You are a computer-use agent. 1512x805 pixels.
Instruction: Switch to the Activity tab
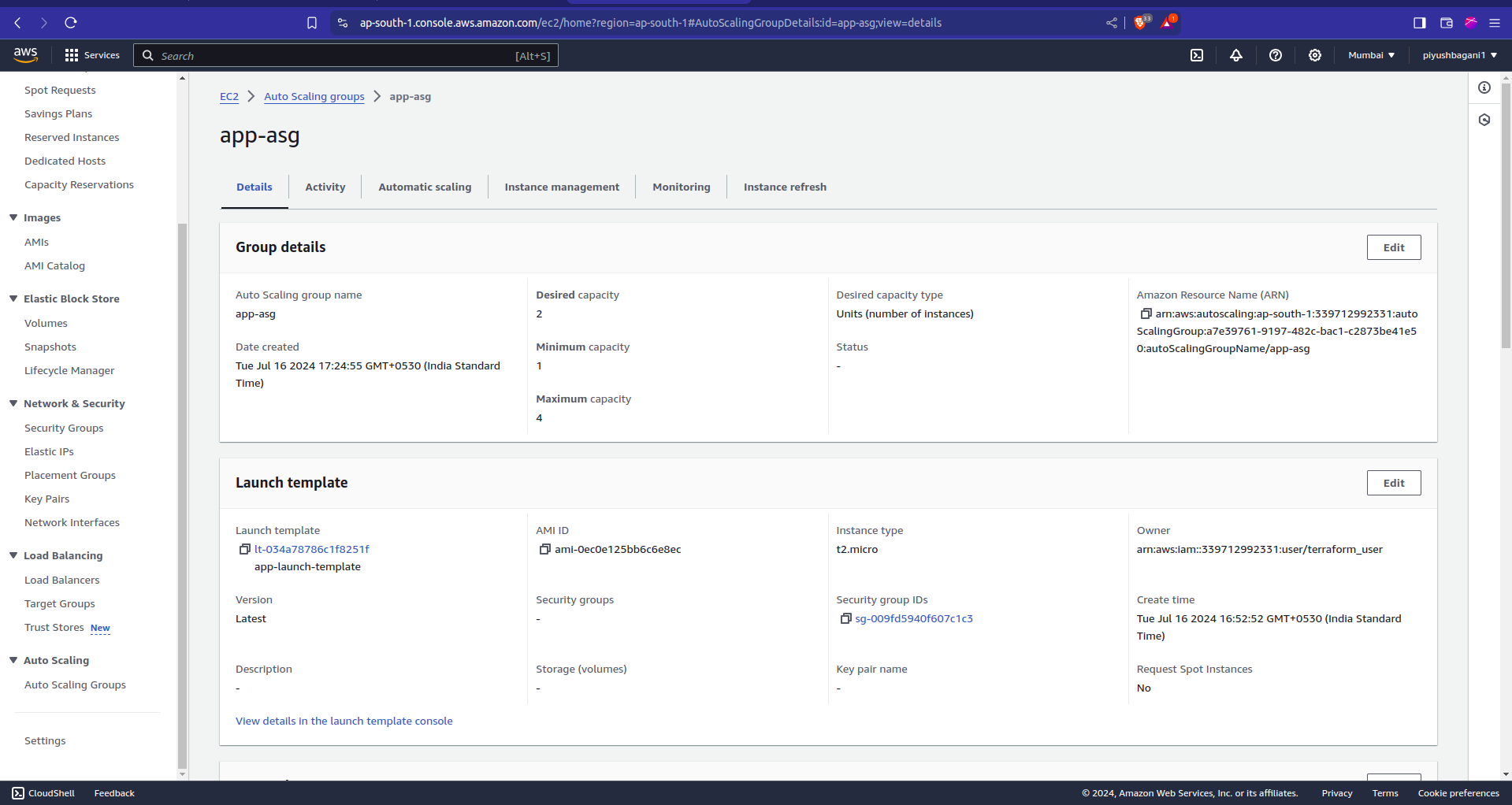[325, 187]
